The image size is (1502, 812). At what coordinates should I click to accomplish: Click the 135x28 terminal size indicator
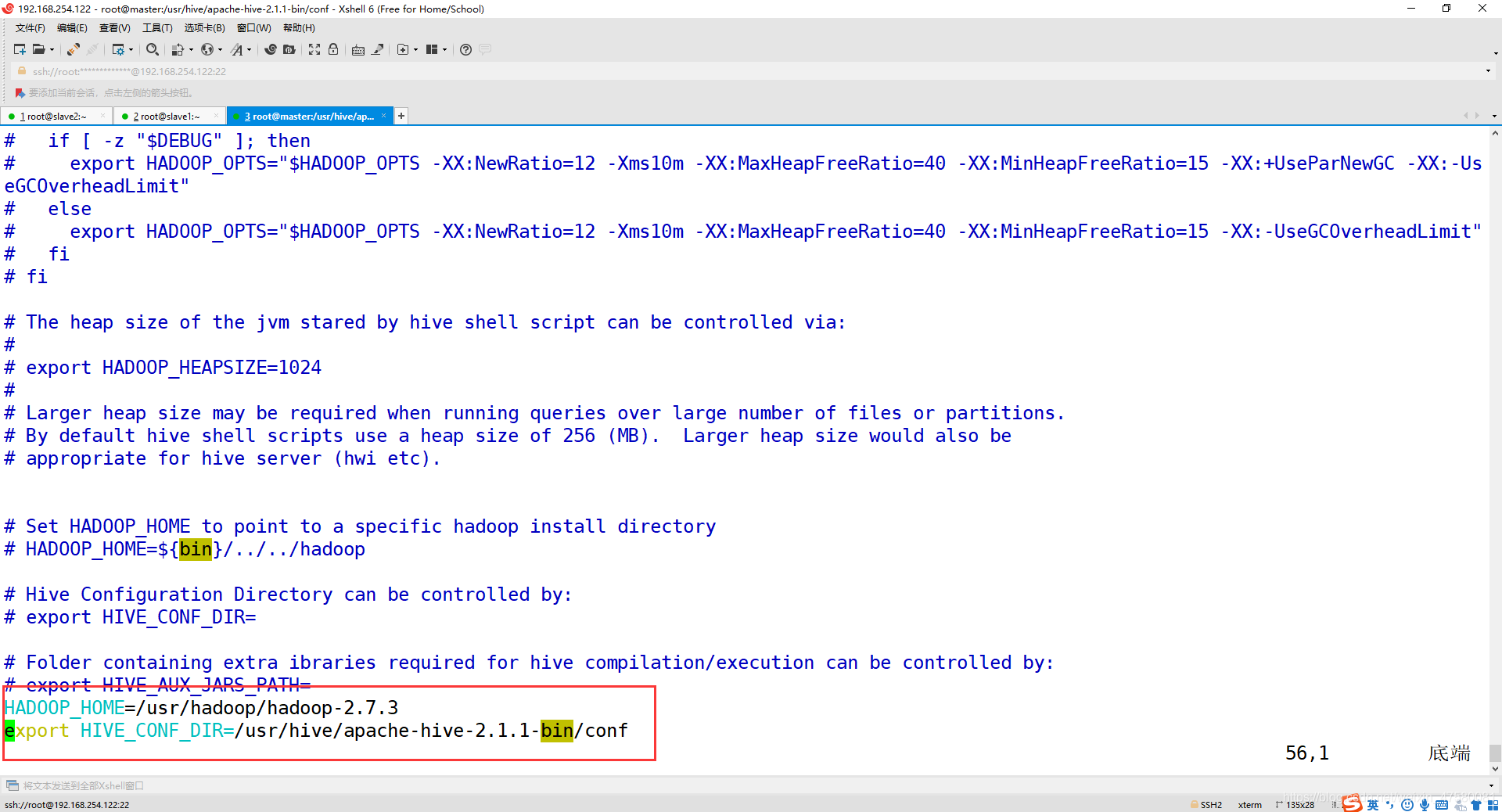click(x=1295, y=805)
